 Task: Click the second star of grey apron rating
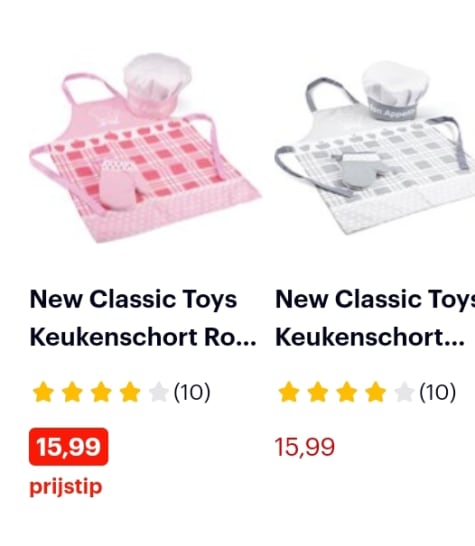tap(318, 392)
